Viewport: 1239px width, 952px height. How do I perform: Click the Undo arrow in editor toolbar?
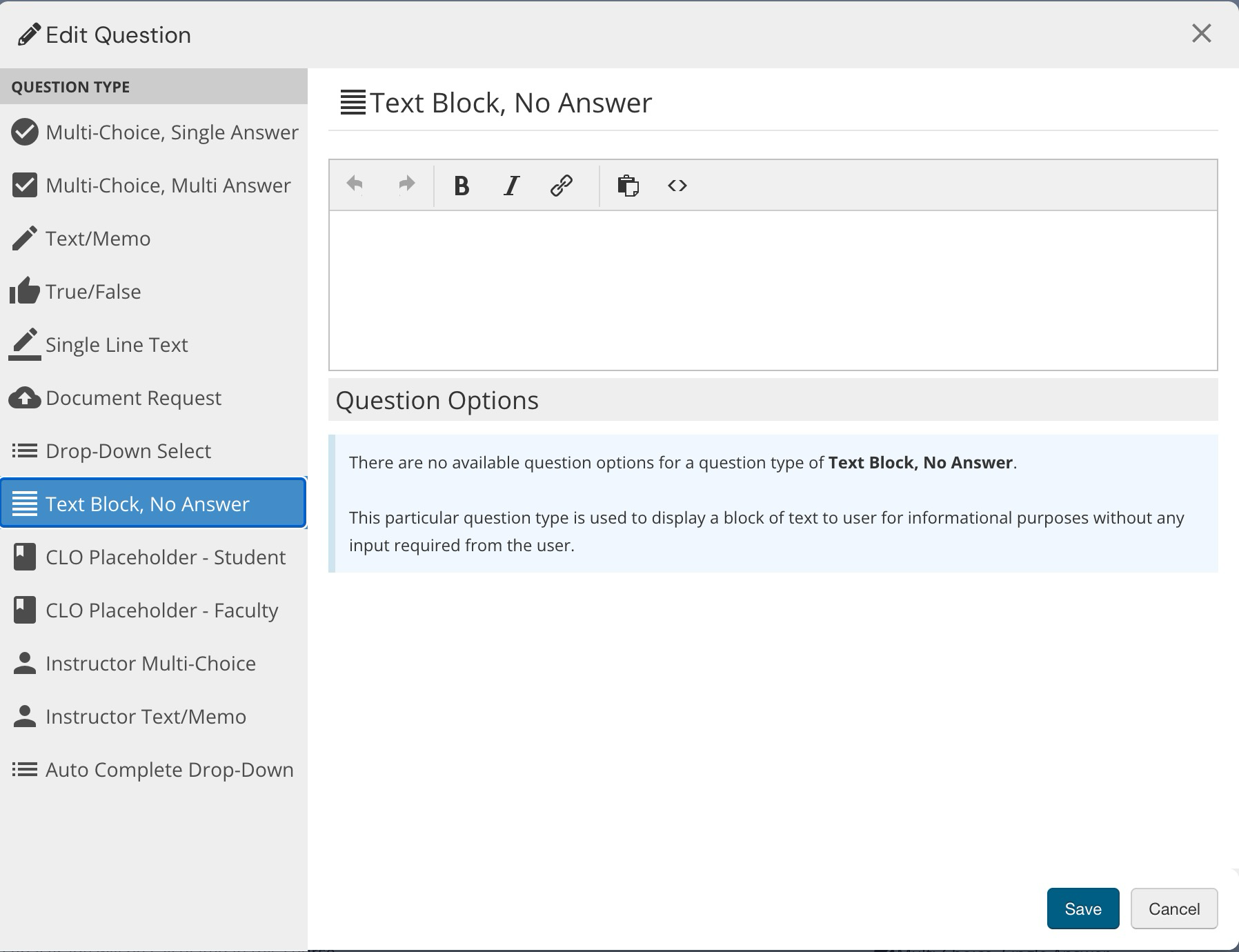pos(355,185)
